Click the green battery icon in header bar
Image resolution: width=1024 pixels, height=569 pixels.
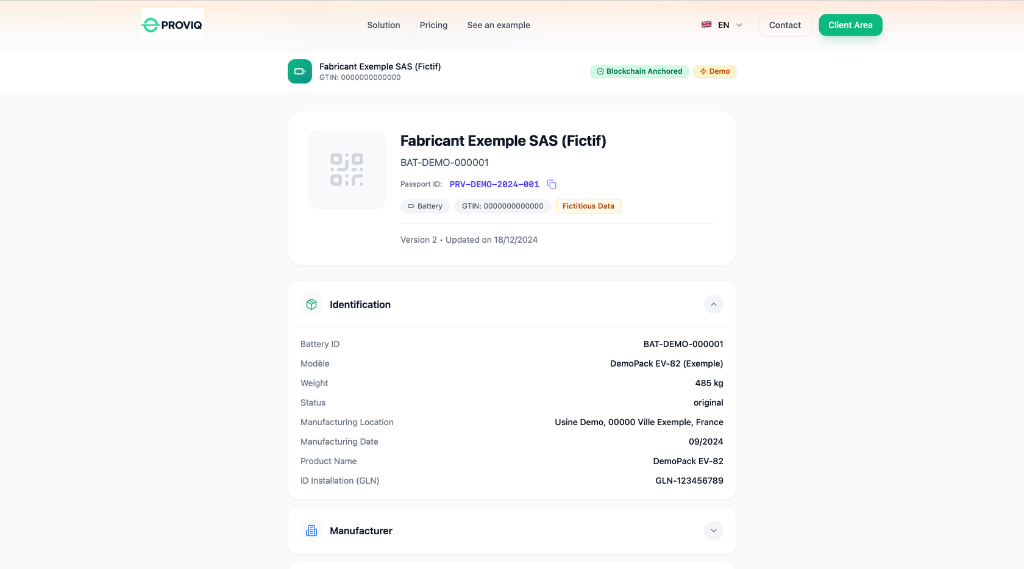[300, 71]
